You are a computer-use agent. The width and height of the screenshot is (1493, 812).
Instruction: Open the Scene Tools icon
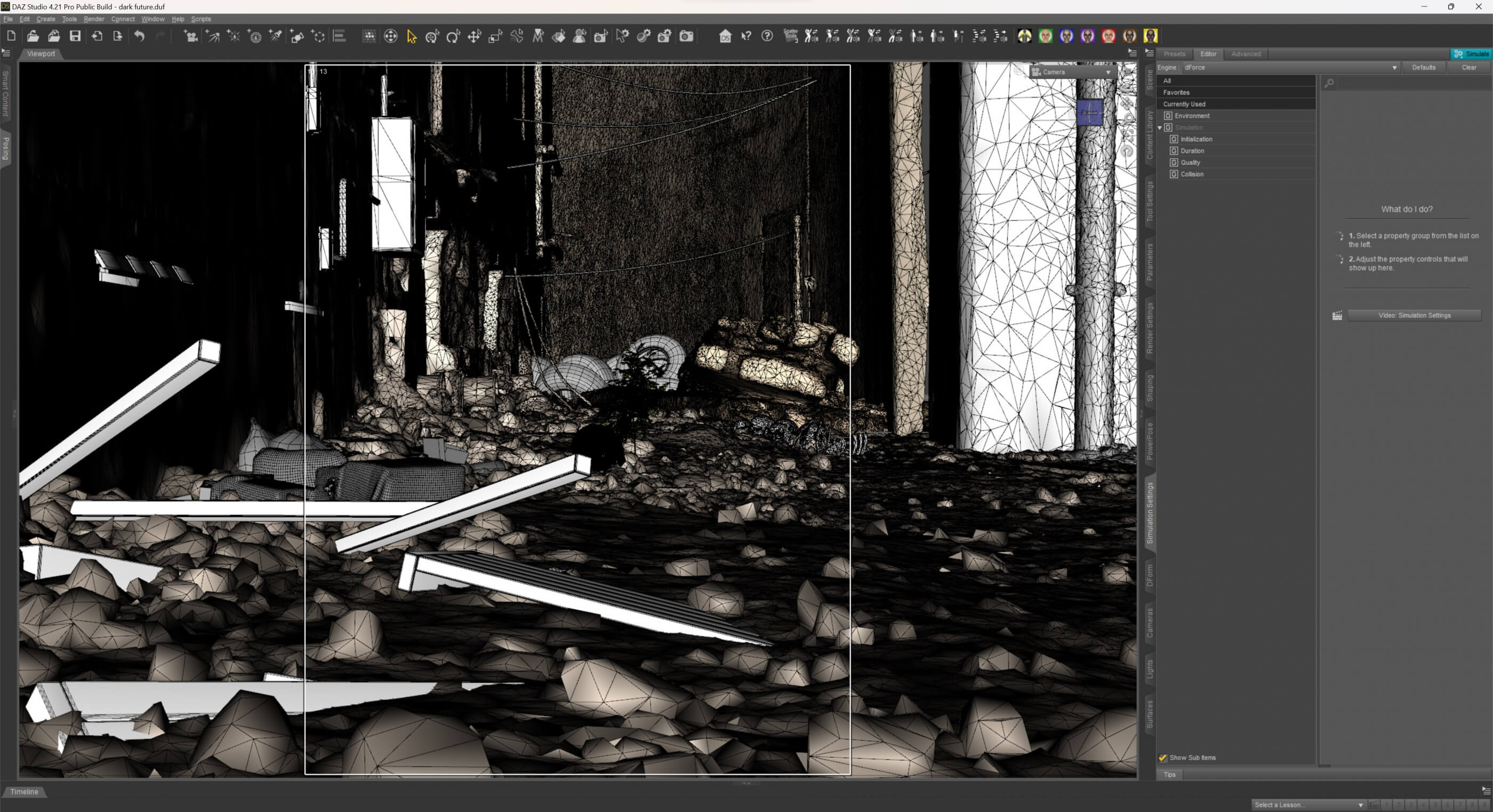(791, 36)
